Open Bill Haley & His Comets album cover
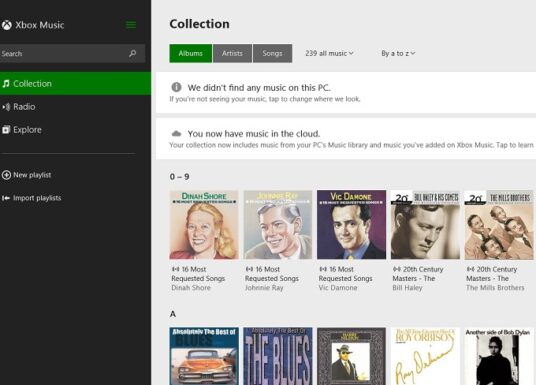 click(x=425, y=225)
